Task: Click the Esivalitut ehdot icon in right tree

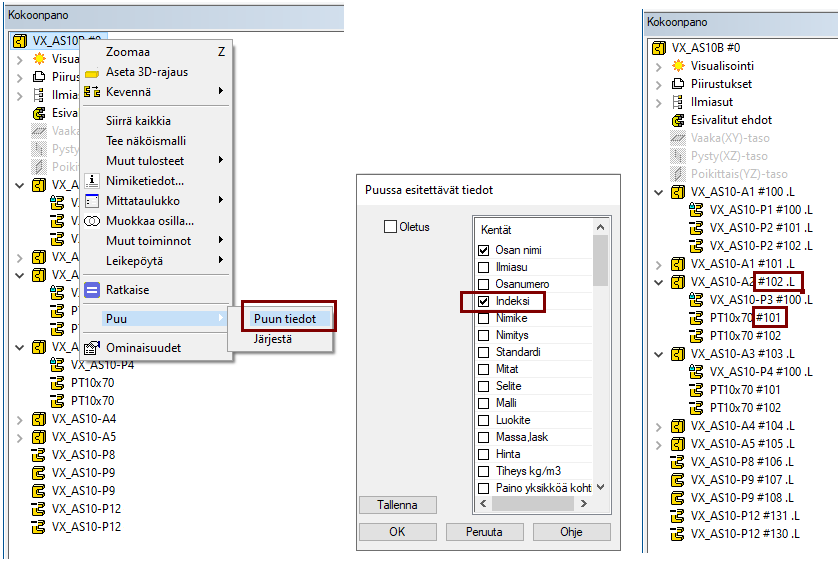Action: 678,120
